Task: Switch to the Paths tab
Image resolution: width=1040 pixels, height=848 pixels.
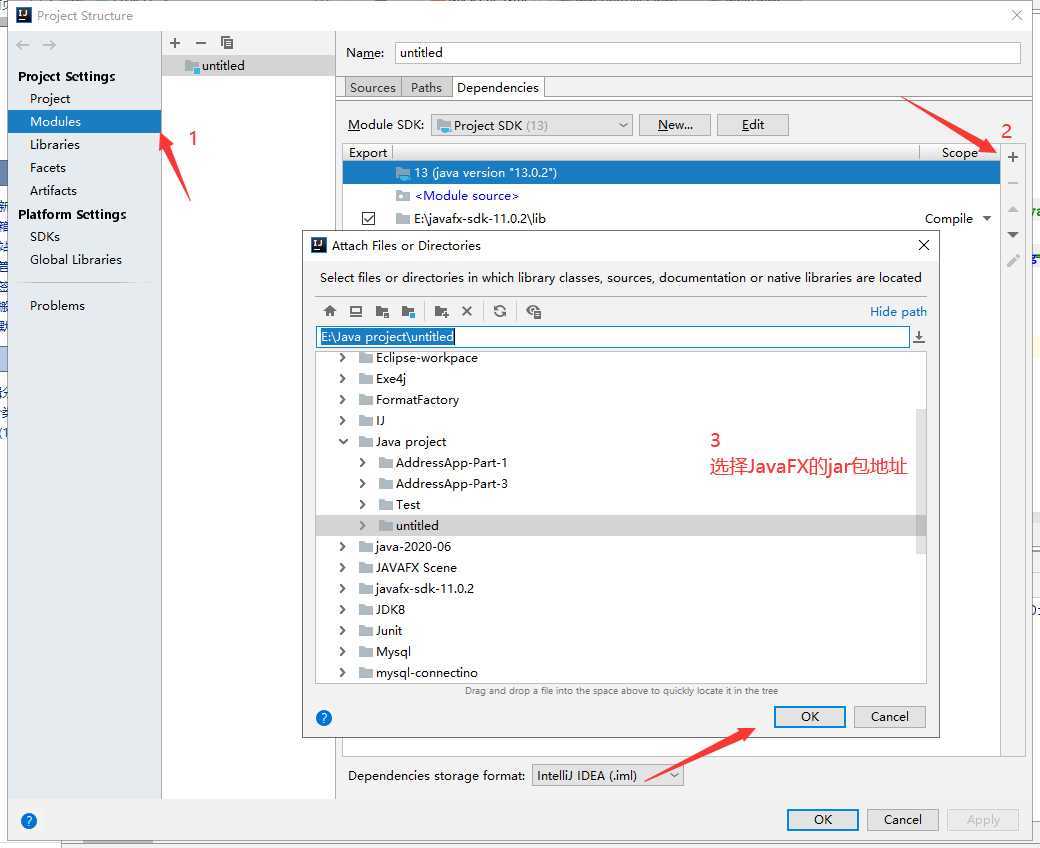Action: click(426, 88)
